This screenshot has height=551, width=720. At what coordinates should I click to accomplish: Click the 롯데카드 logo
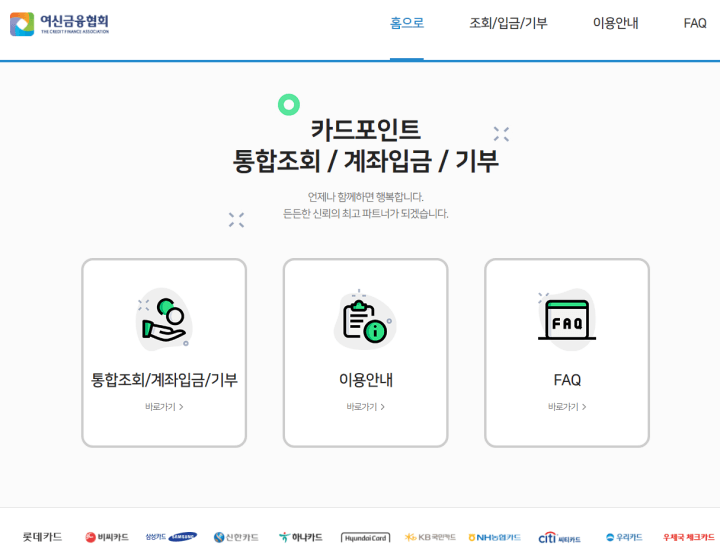pos(42,537)
